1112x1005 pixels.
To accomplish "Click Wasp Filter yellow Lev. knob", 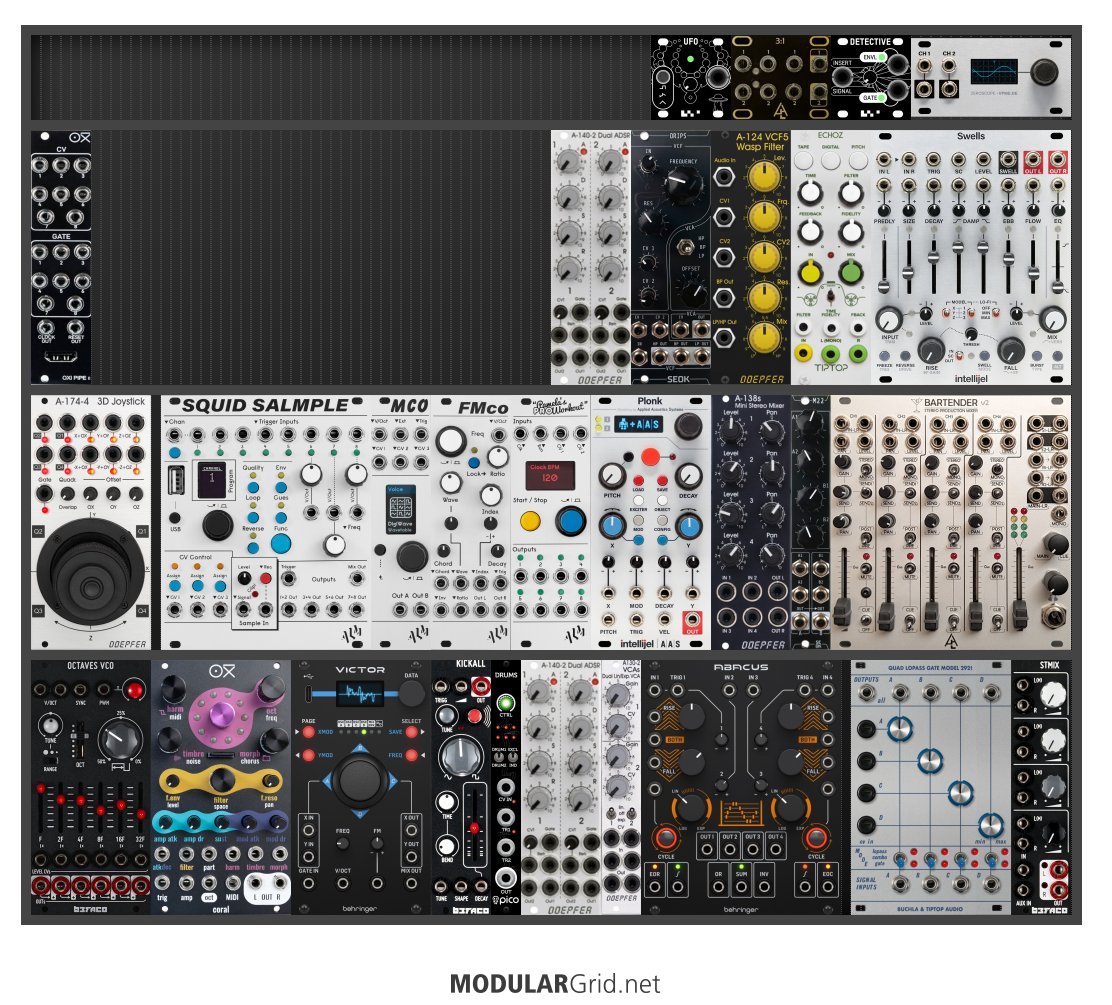I will click(764, 177).
